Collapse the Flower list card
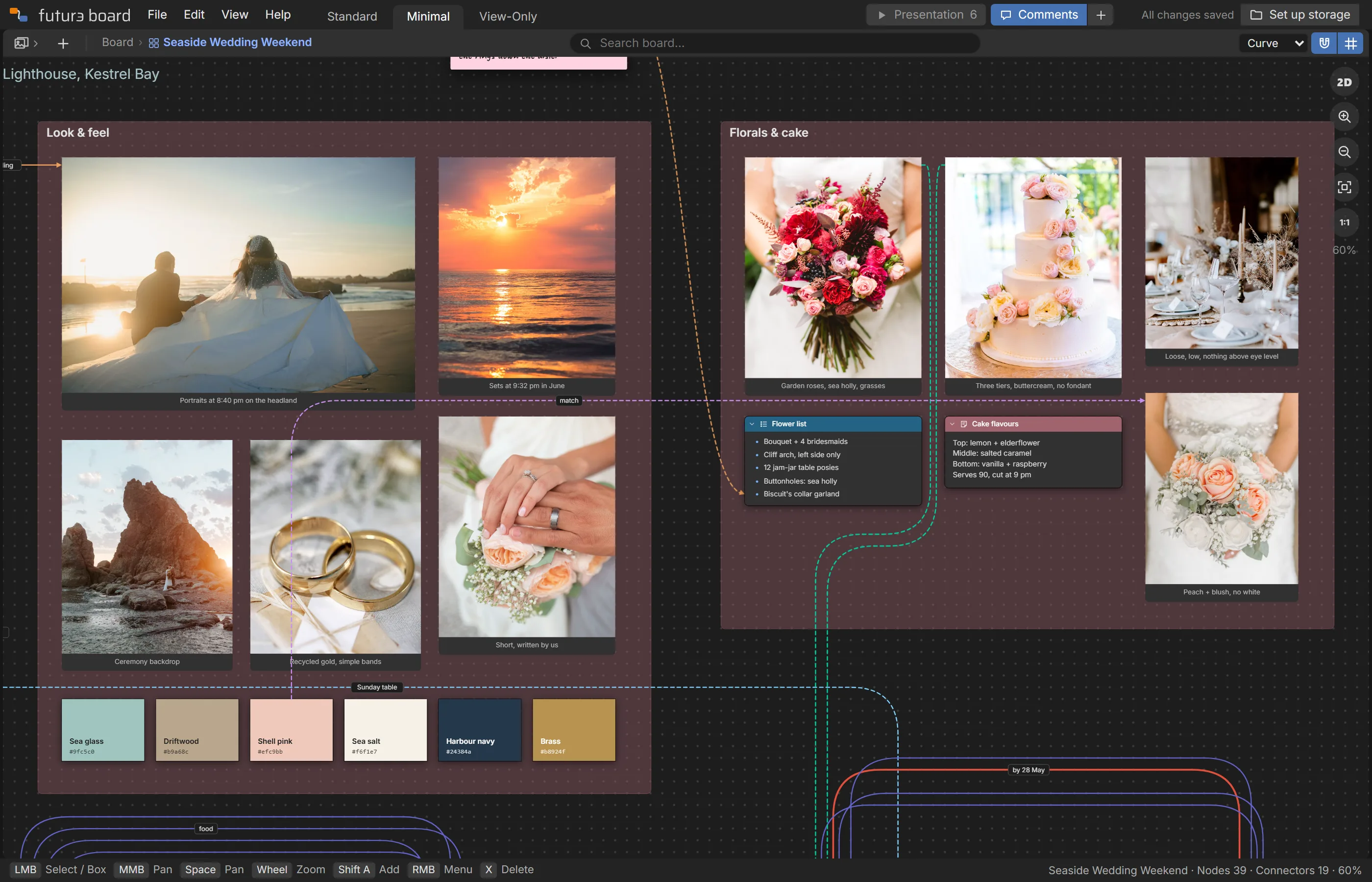Image resolution: width=1372 pixels, height=882 pixels. coord(752,424)
